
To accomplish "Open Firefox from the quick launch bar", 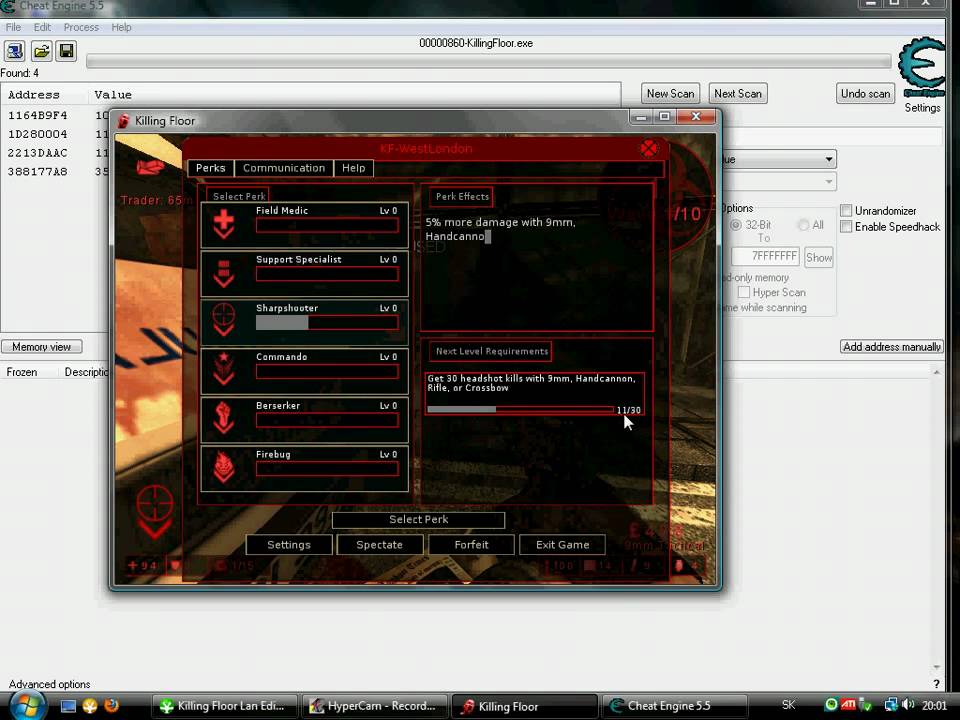I will (x=111, y=706).
